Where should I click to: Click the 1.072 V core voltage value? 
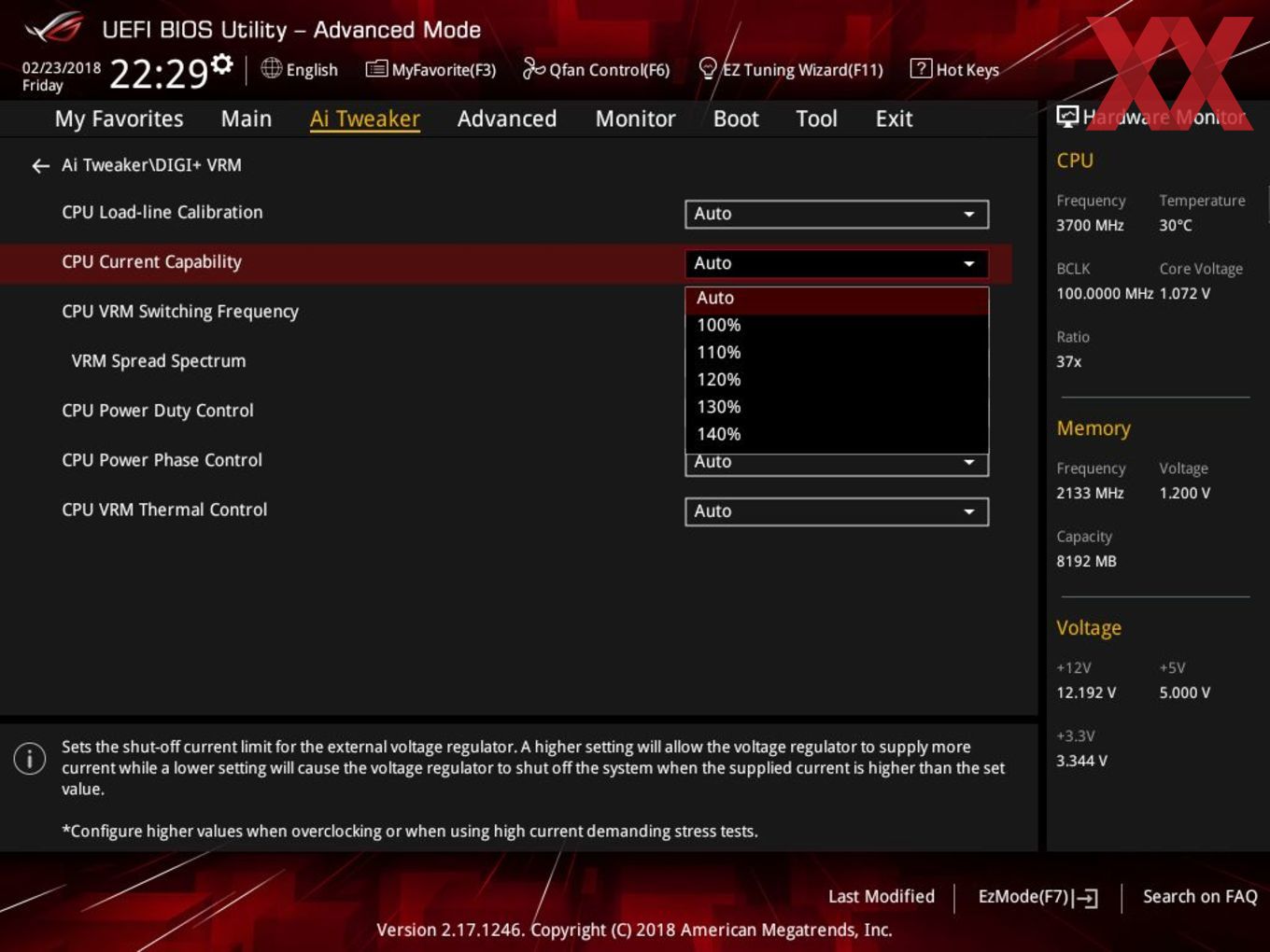[x=1185, y=293]
